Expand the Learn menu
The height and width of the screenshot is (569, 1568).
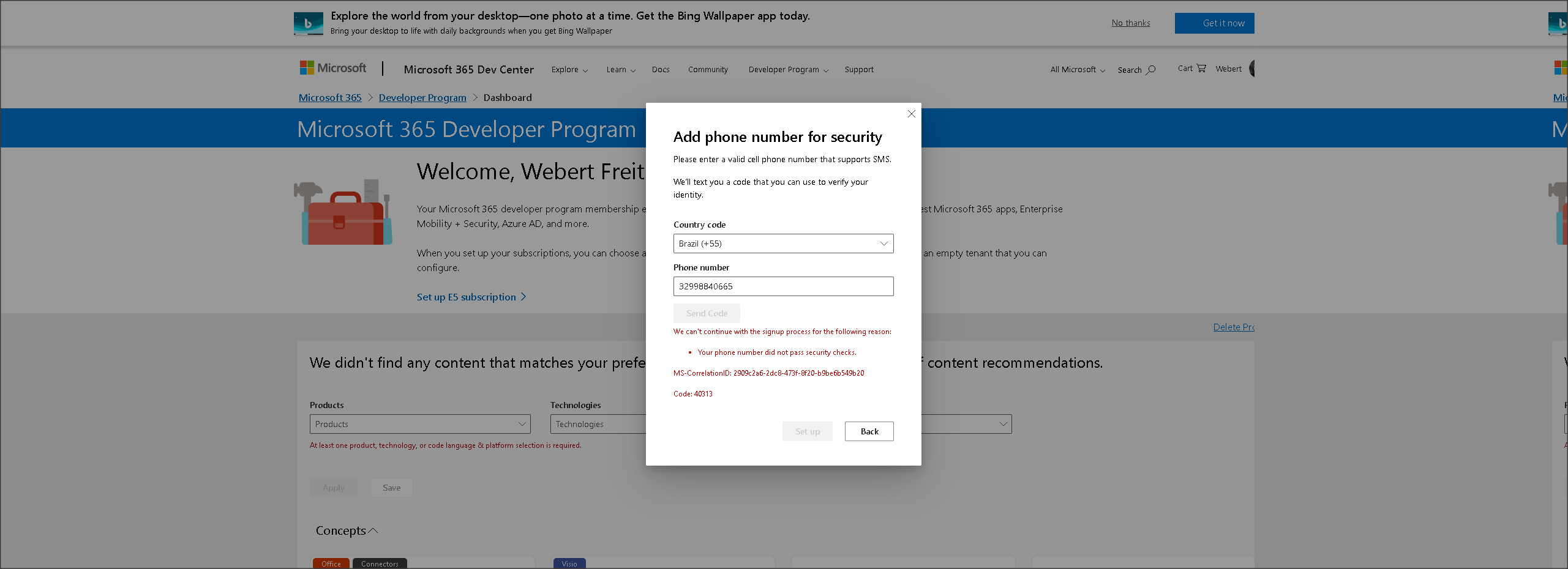[x=621, y=70]
